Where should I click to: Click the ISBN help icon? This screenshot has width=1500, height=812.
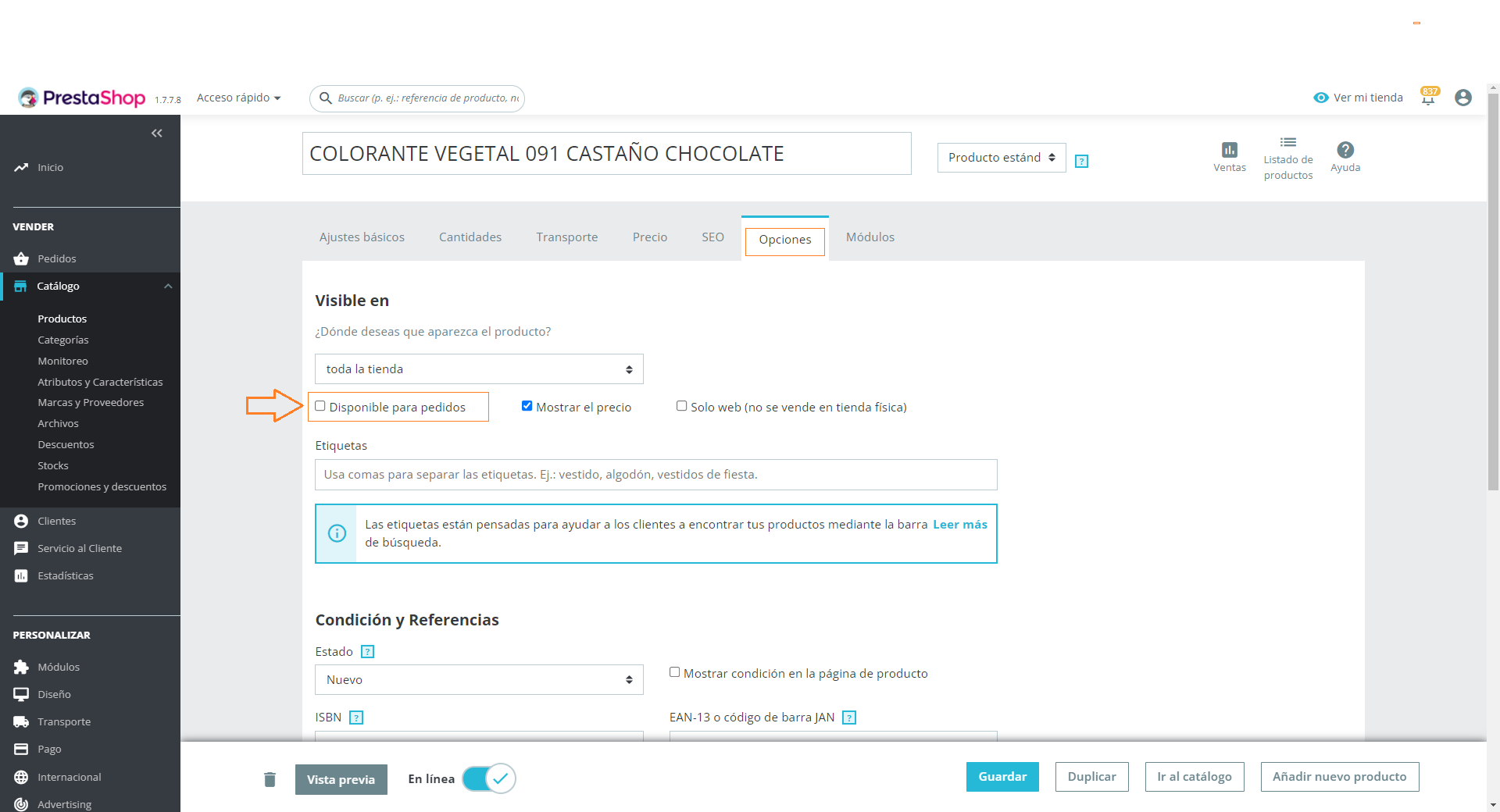tap(356, 718)
